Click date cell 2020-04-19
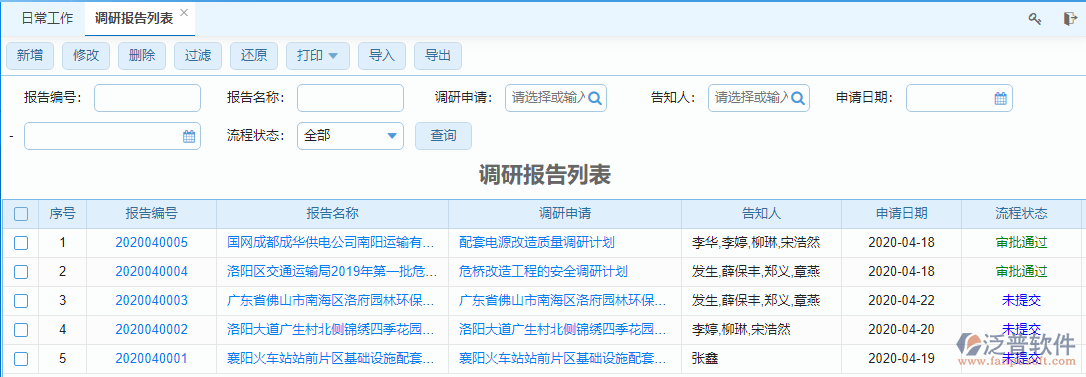Screen dimensions: 1086x377 [x=901, y=359]
